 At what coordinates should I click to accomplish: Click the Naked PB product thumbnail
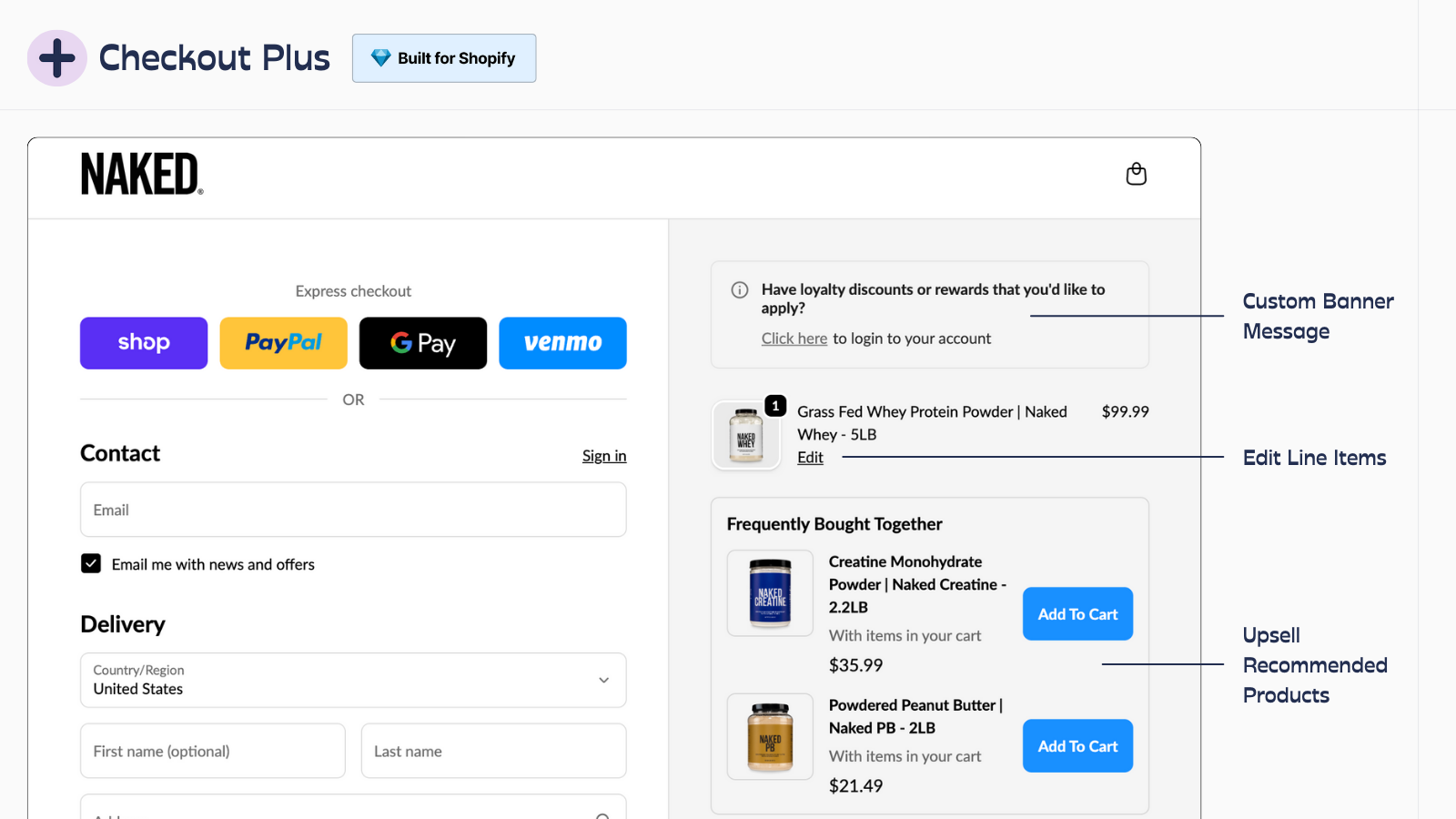click(770, 737)
